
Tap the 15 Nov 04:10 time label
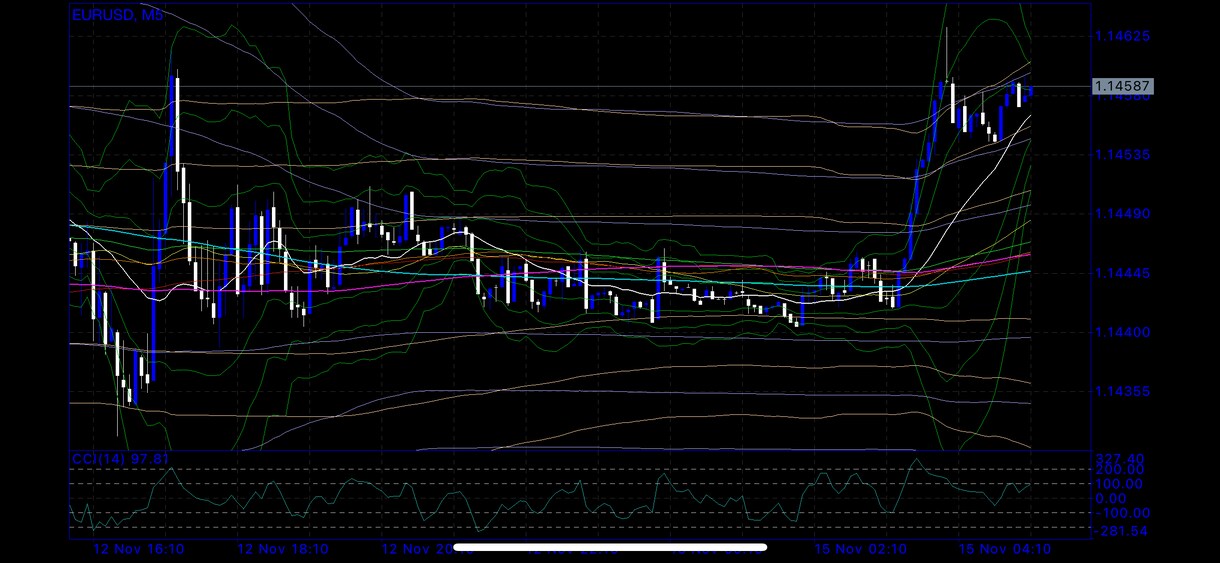[1005, 550]
